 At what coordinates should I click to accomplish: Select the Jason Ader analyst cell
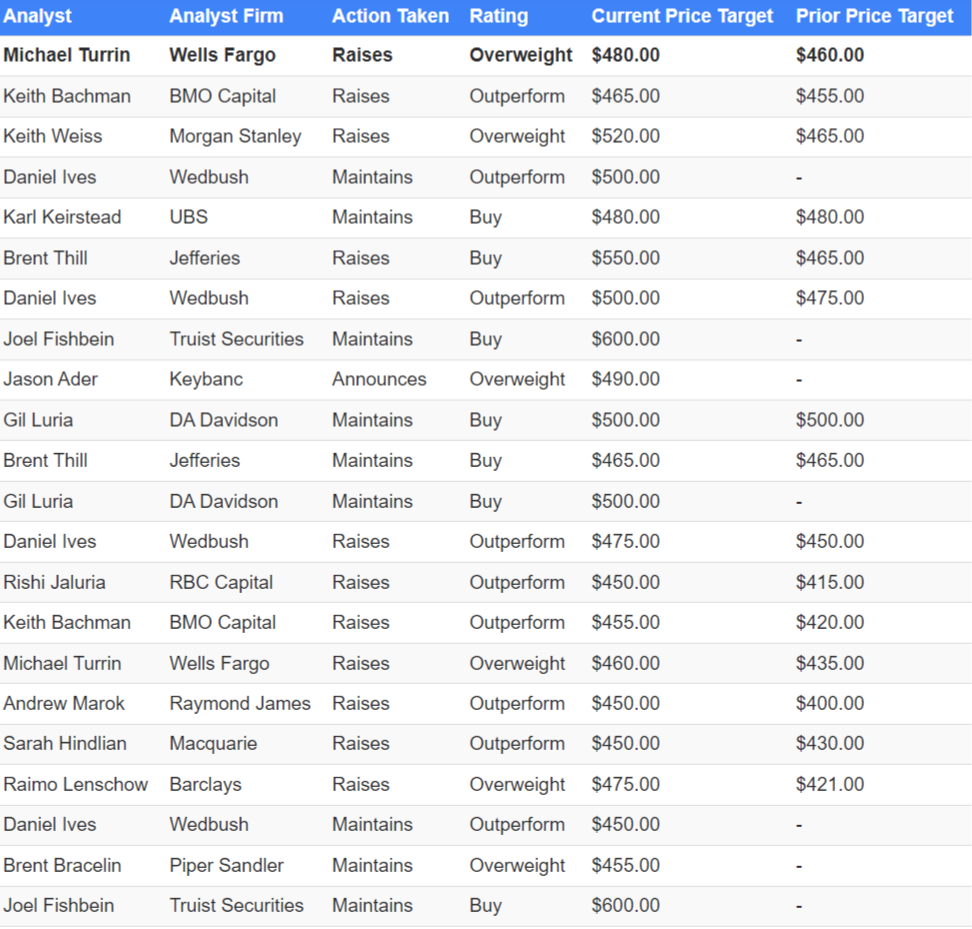(x=50, y=379)
